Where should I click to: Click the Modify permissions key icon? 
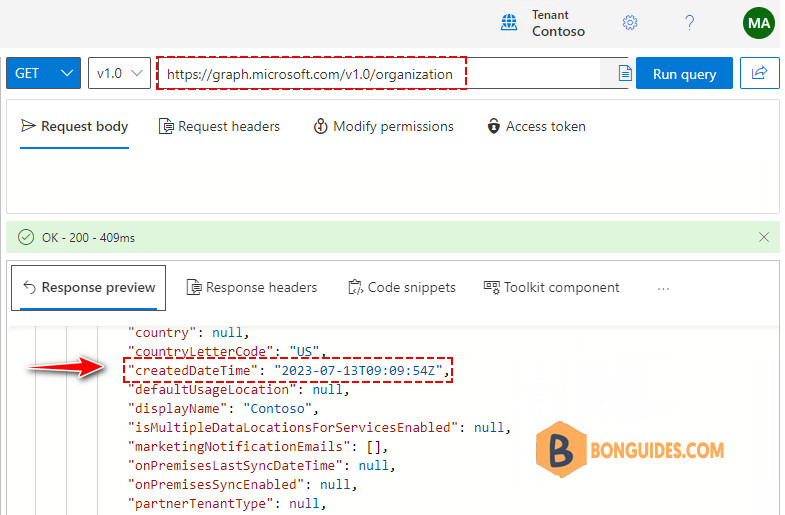(x=320, y=127)
